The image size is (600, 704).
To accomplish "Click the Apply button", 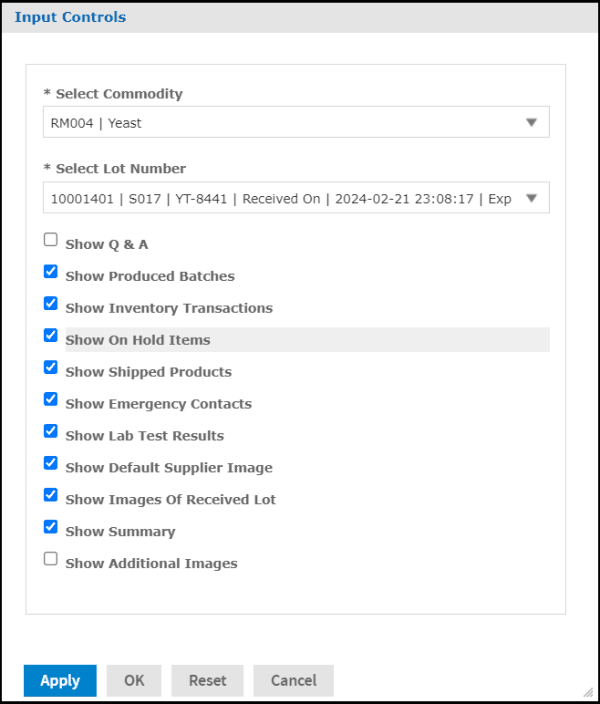I will point(60,680).
